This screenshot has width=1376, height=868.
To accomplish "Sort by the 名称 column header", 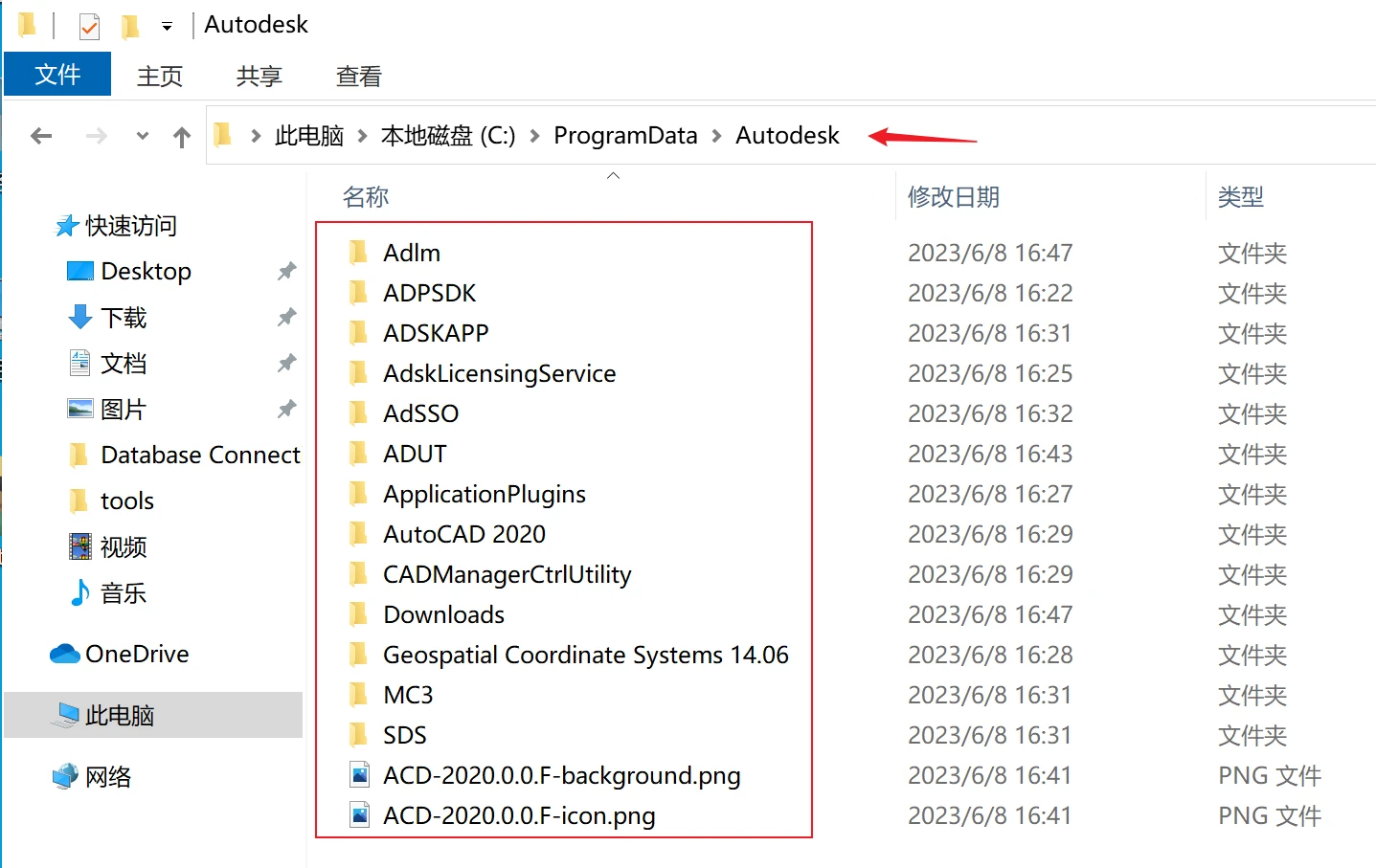I will [366, 197].
